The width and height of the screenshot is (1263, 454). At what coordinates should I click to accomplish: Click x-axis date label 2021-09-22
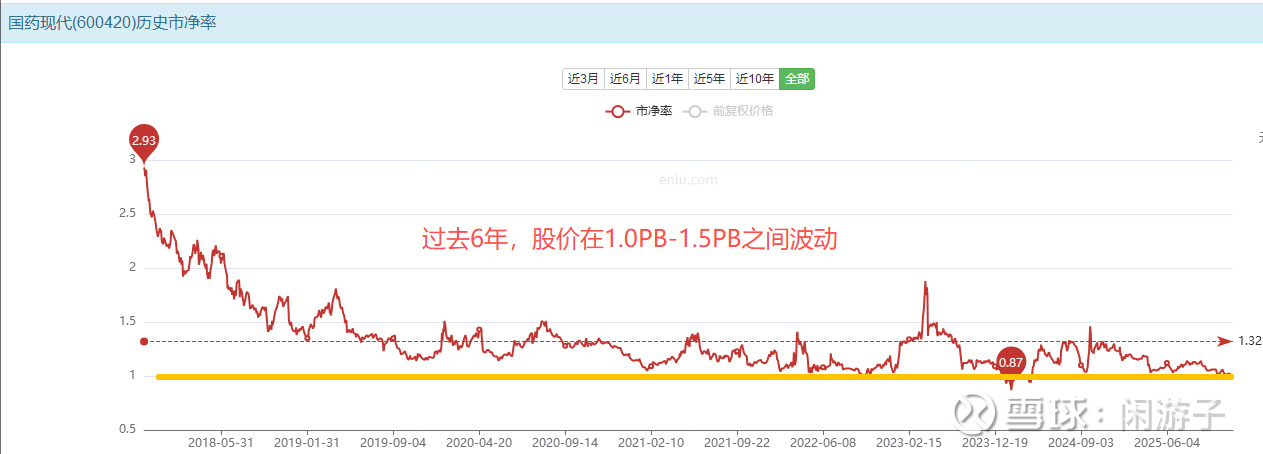(x=737, y=441)
